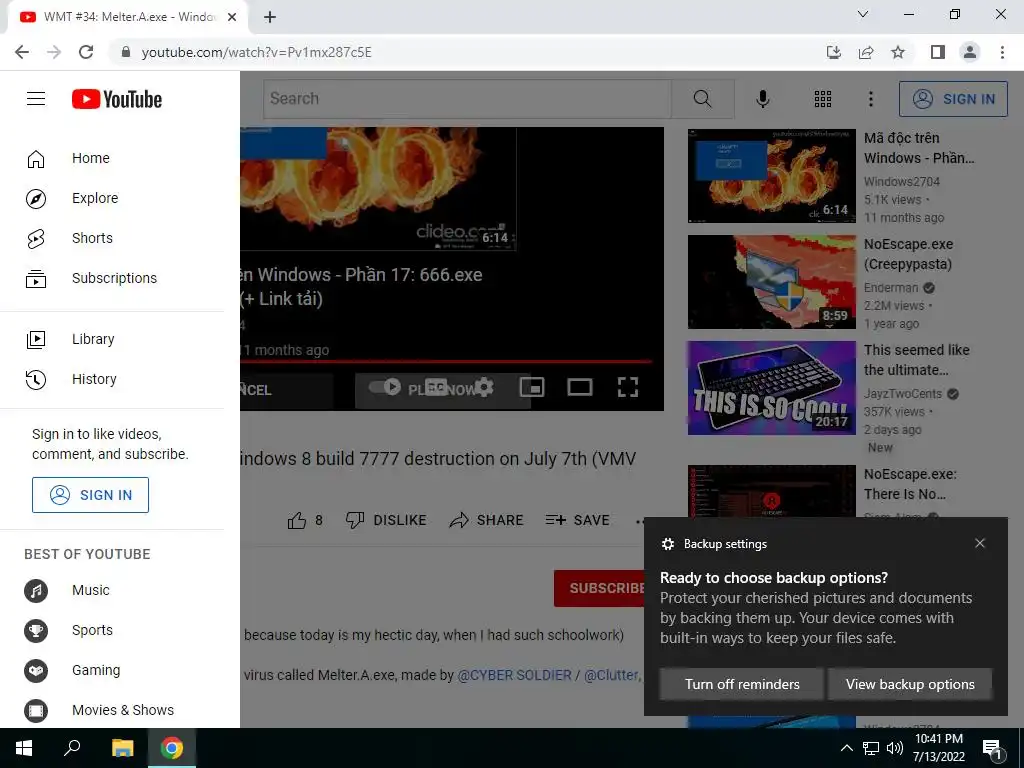1024x768 pixels.
Task: Click the Shorts icon in sidebar
Action: point(36,238)
